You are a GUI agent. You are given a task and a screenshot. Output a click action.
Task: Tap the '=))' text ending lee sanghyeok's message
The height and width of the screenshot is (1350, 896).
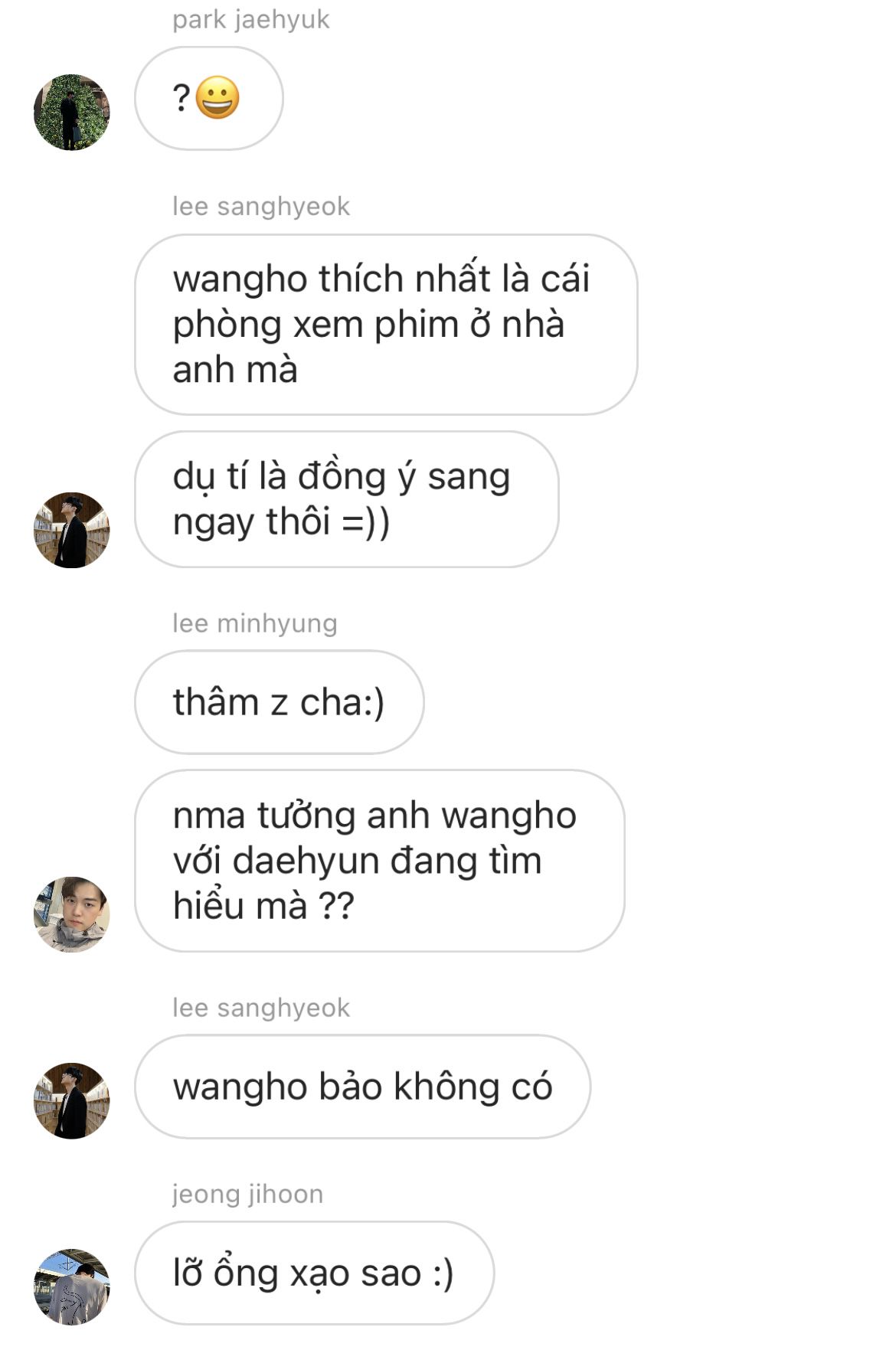(365, 522)
